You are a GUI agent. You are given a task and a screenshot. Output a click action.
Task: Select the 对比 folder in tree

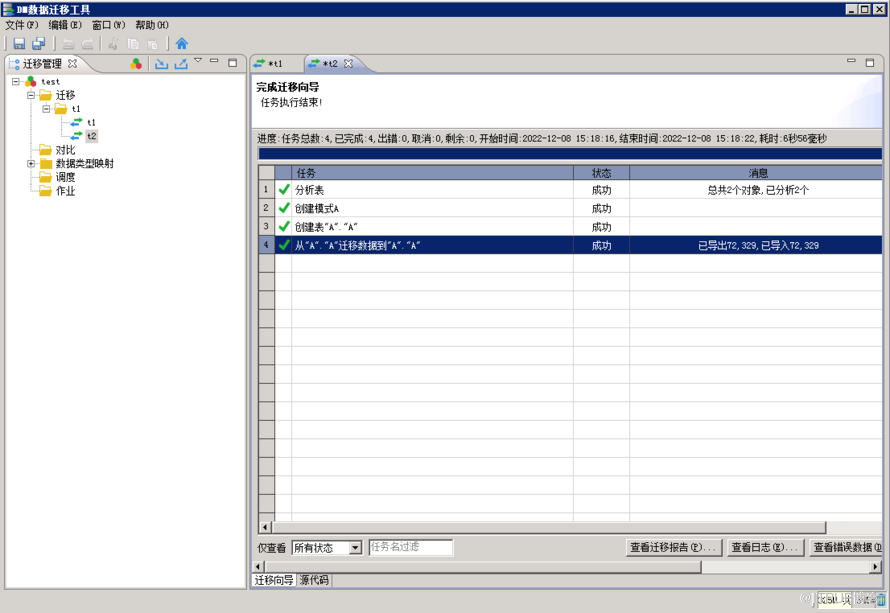pos(65,150)
